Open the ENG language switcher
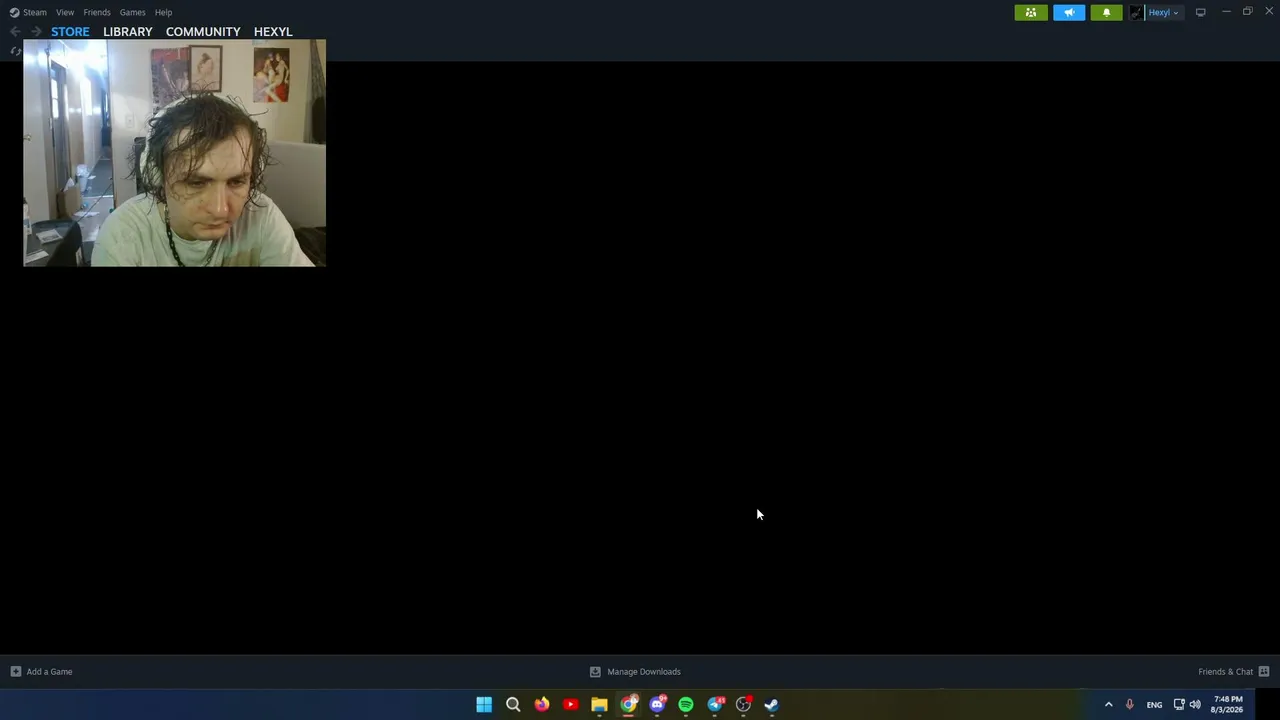Viewport: 1280px width, 720px height. click(x=1154, y=705)
